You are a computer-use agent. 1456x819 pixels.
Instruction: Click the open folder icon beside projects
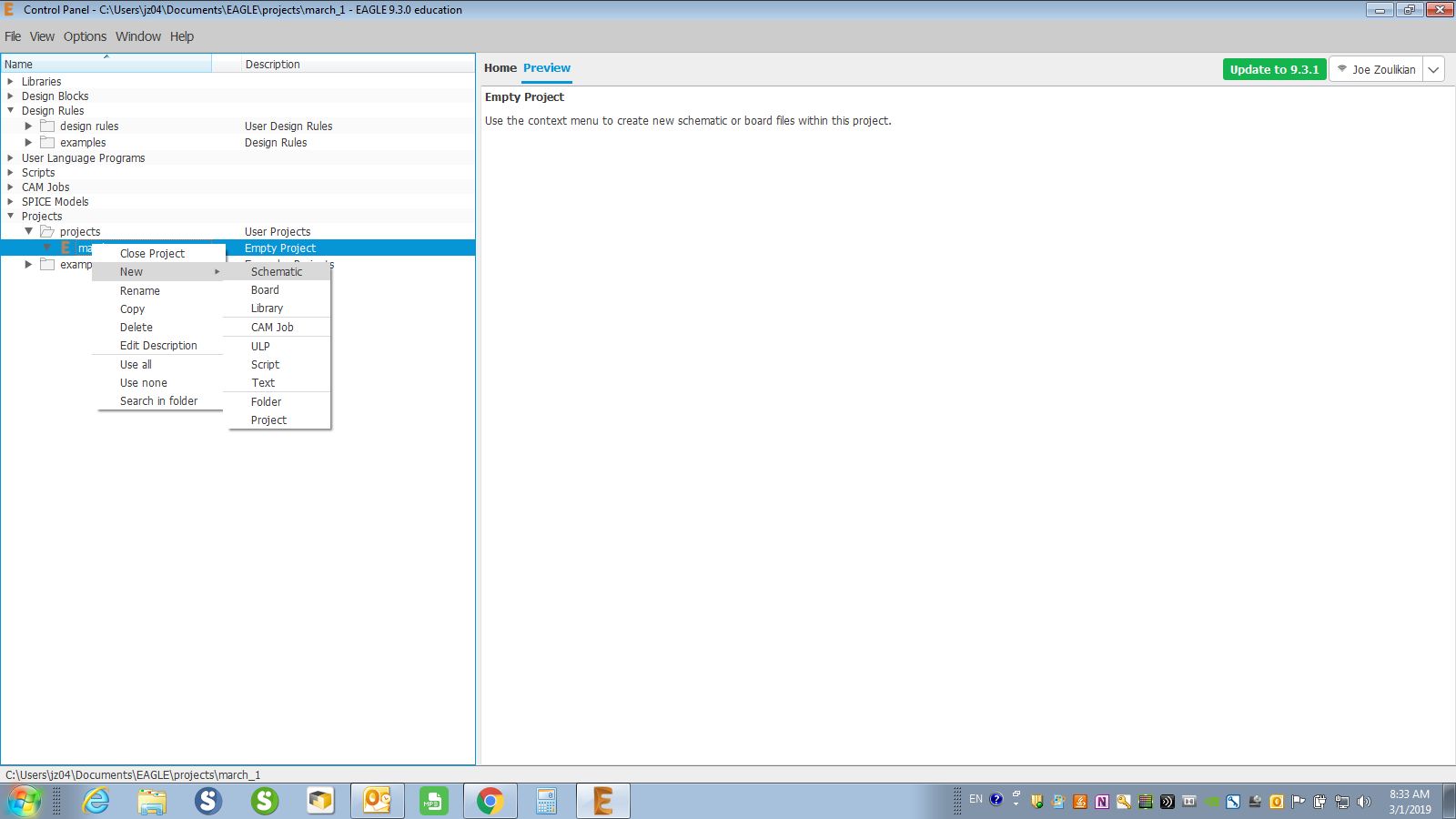click(47, 232)
